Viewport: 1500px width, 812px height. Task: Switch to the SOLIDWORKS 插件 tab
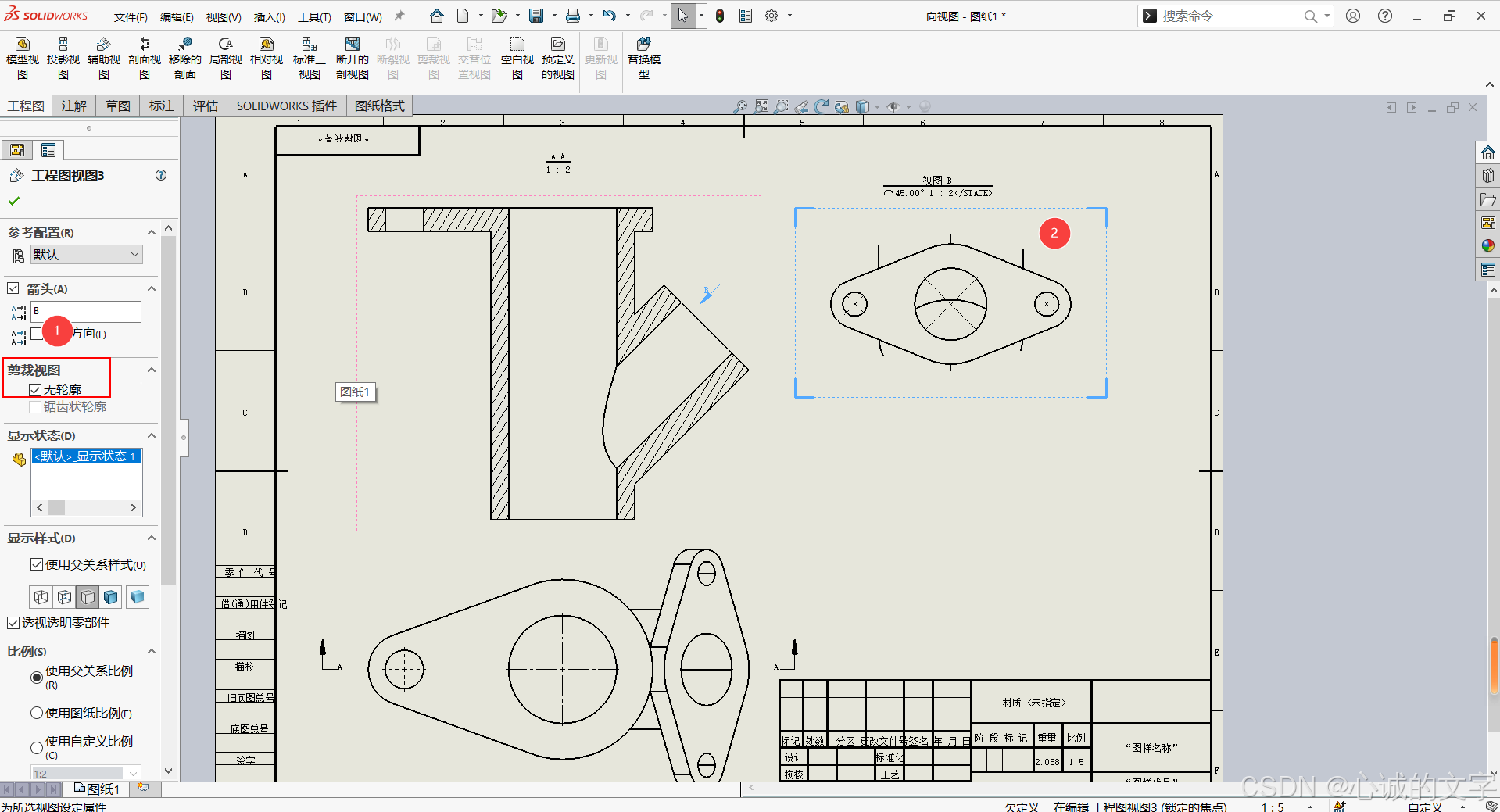click(x=287, y=106)
